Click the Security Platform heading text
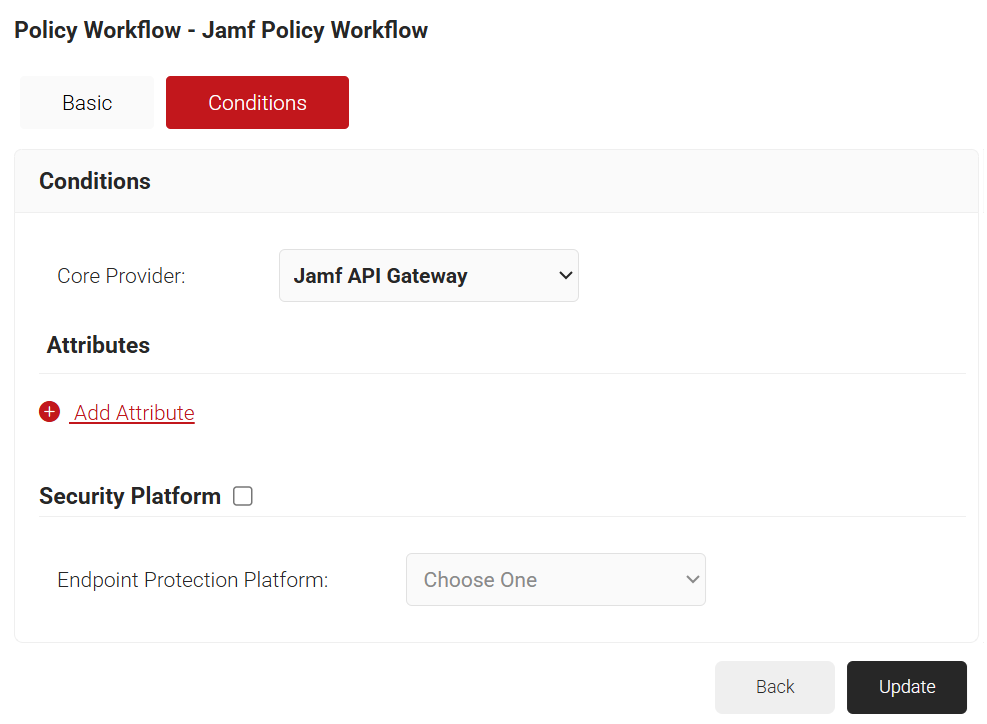This screenshot has height=724, width=987. coord(130,496)
